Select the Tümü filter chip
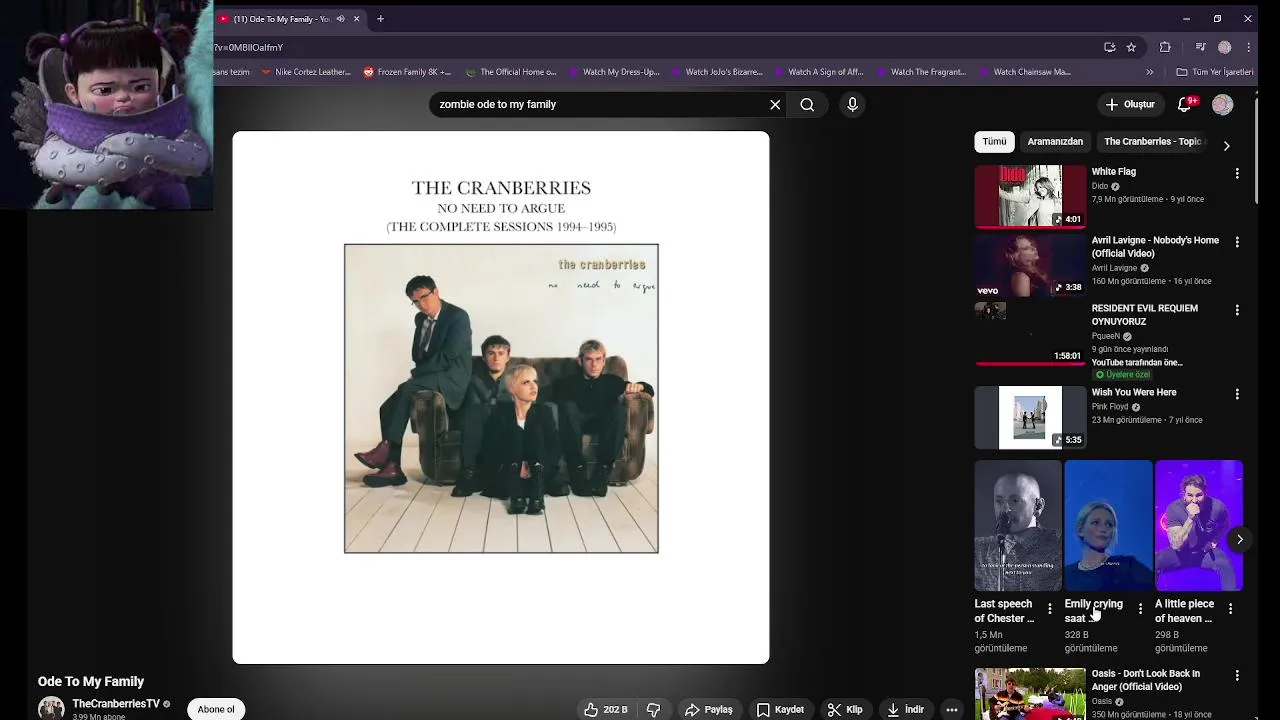 (x=994, y=142)
